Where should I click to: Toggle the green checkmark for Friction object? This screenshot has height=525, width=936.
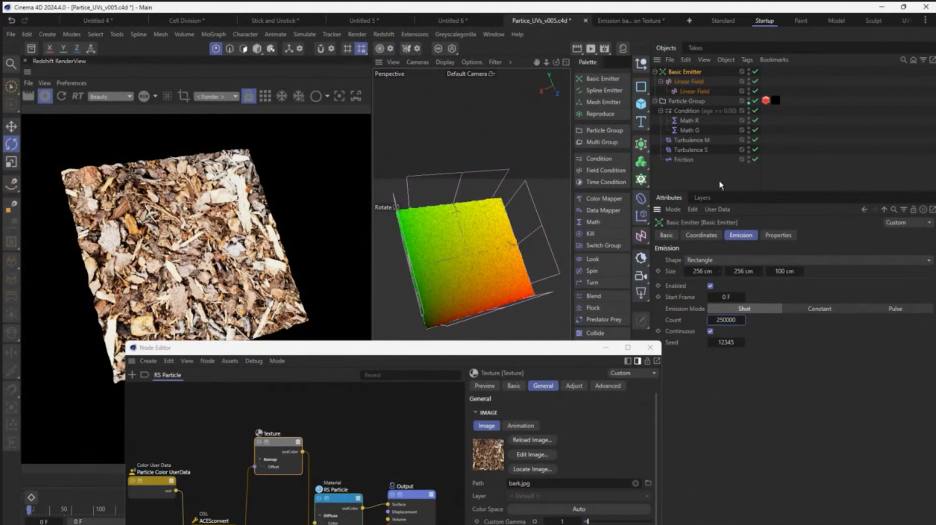tap(755, 160)
